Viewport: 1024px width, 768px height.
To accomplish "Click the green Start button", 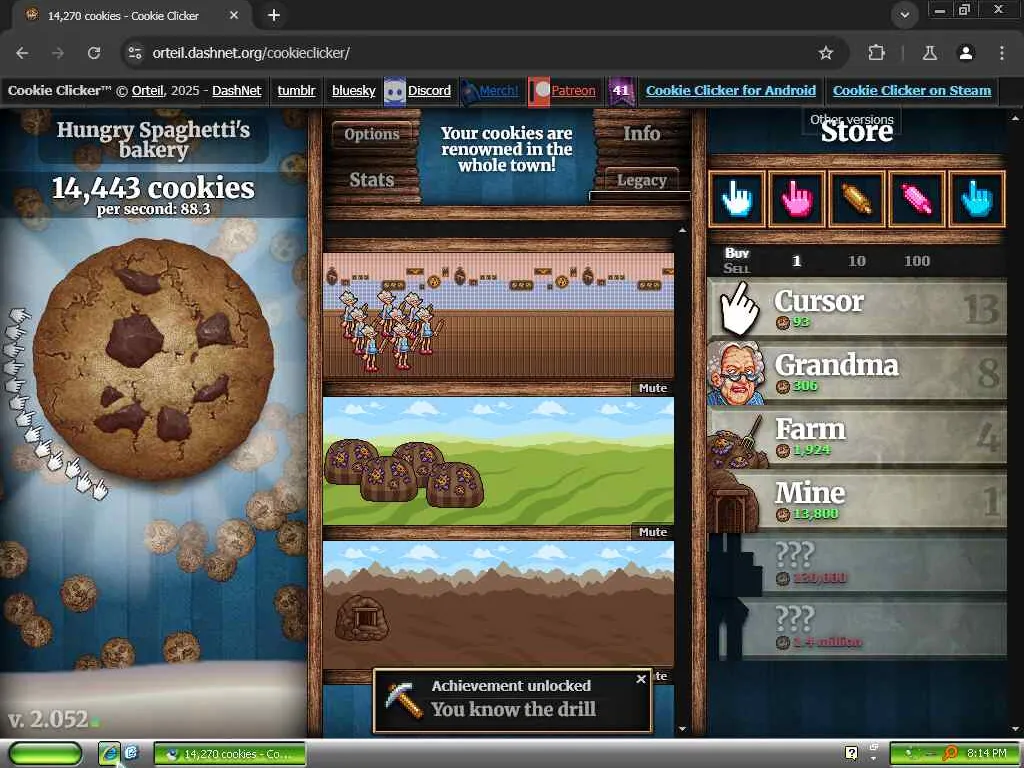I will (x=45, y=754).
